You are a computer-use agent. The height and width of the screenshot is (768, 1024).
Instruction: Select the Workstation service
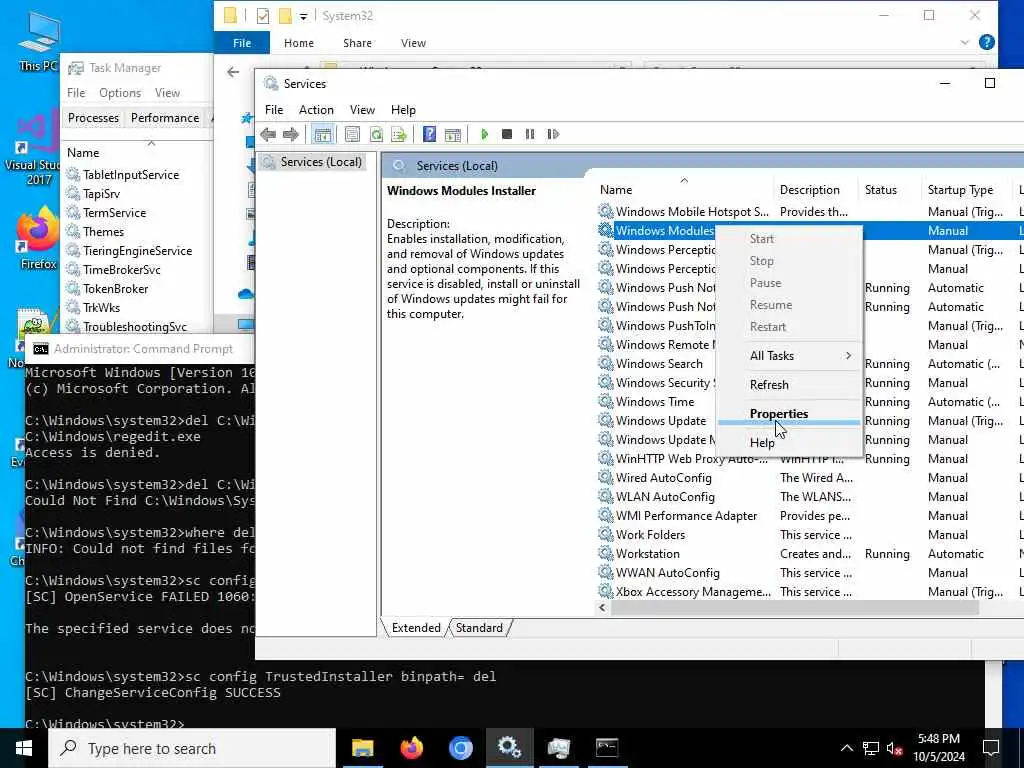(647, 554)
